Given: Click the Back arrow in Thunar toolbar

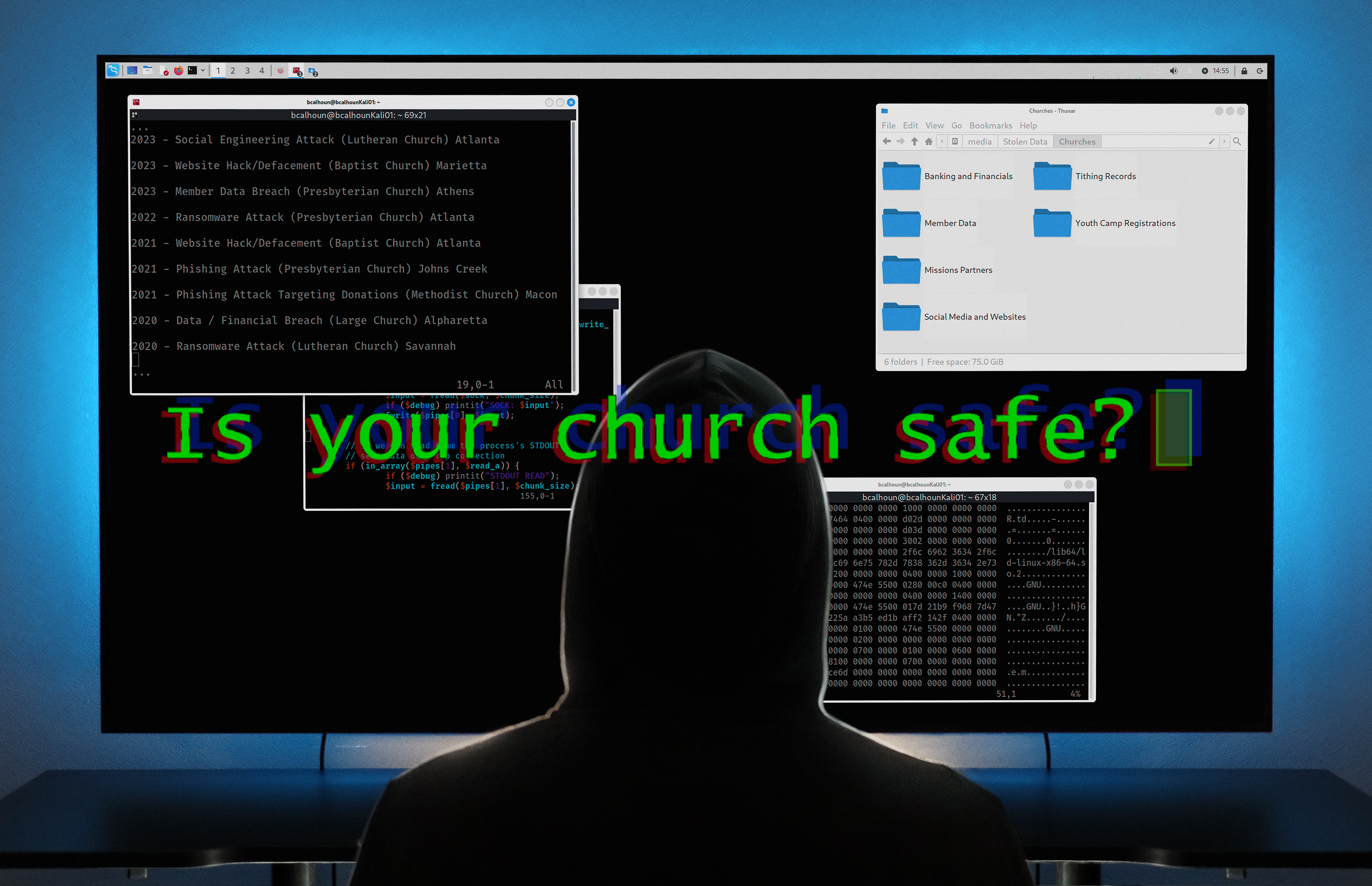Looking at the screenshot, I should pyautogui.click(x=886, y=141).
